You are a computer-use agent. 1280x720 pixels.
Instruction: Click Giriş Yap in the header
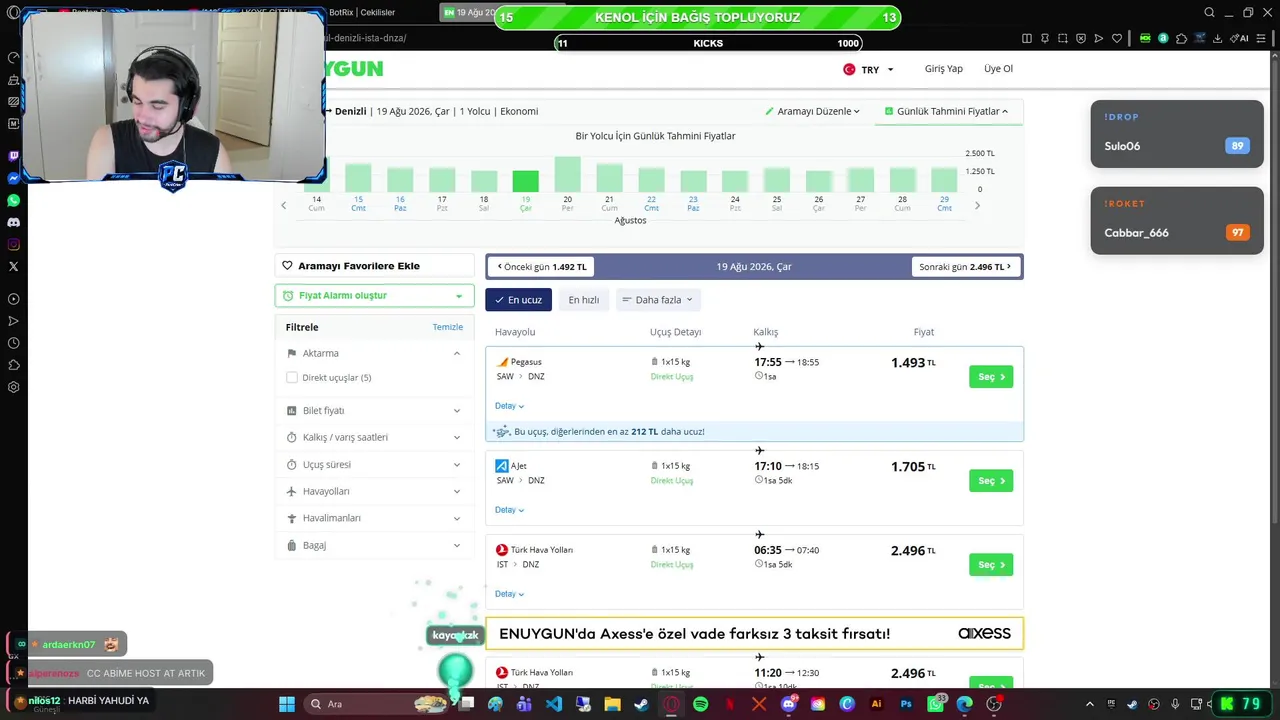(944, 69)
